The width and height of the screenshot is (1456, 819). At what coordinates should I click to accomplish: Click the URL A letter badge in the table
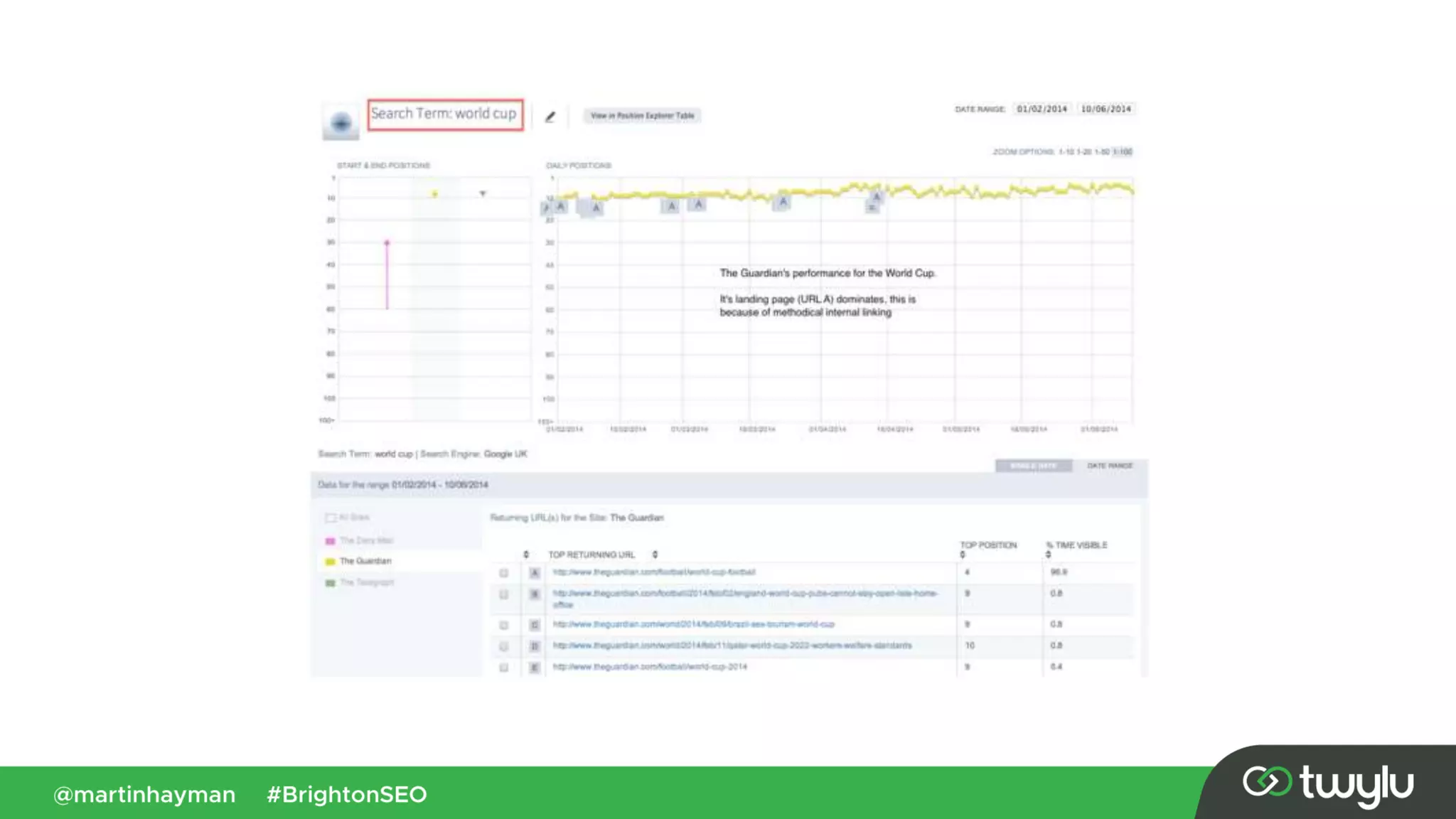pyautogui.click(x=535, y=573)
